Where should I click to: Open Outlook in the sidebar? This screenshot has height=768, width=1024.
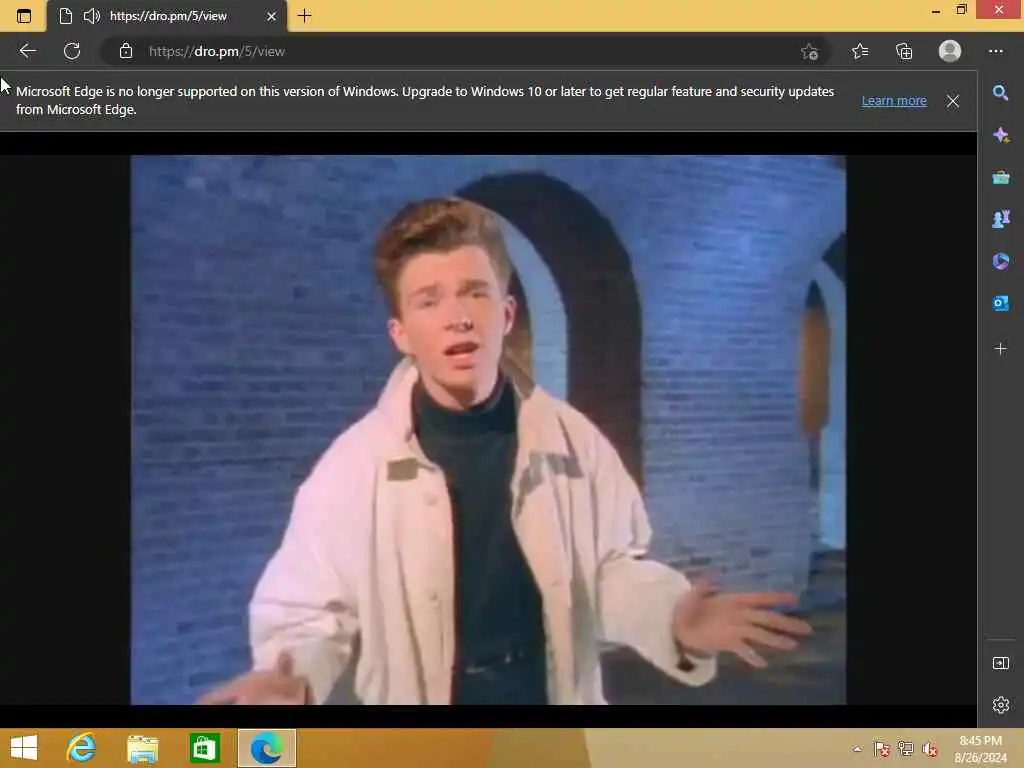coord(1000,303)
